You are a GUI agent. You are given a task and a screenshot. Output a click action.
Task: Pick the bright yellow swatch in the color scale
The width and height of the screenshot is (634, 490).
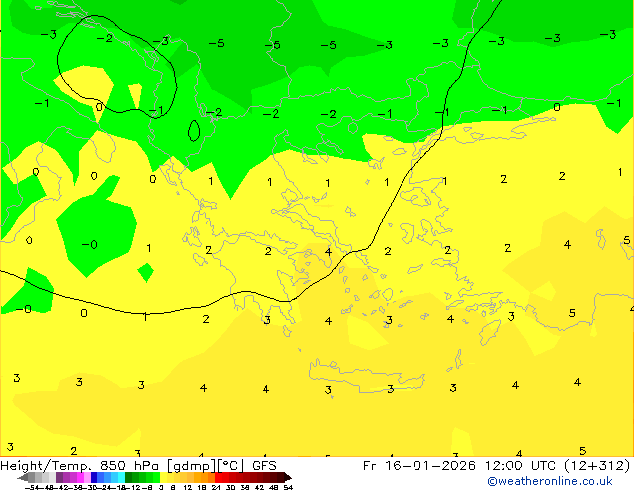coord(163,478)
